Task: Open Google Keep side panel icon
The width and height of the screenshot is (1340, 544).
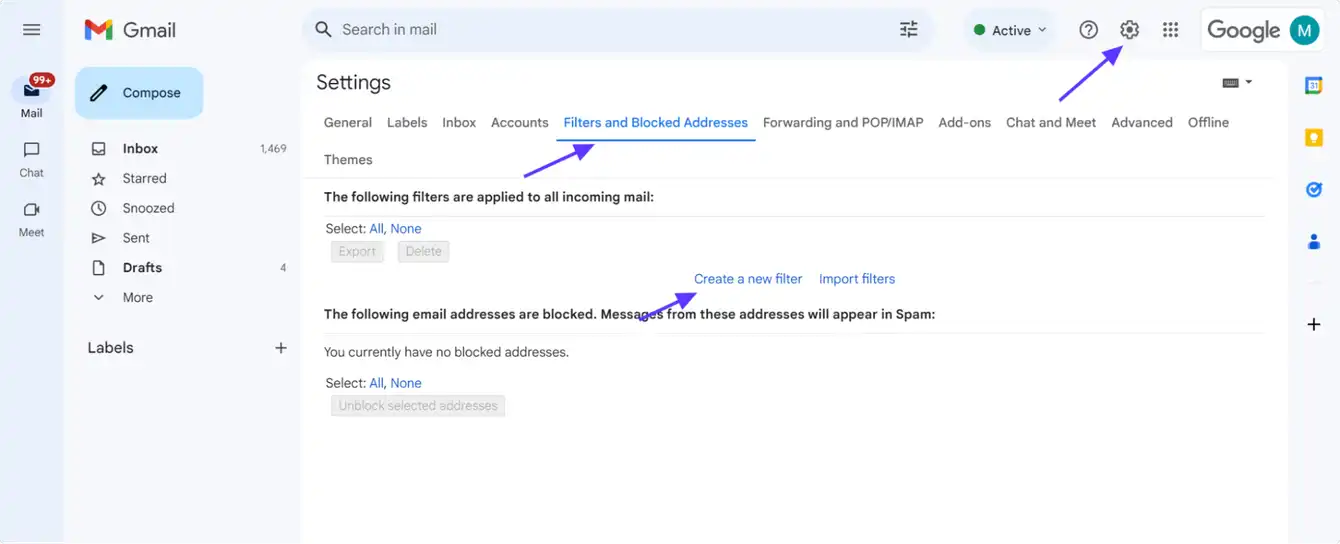Action: point(1314,138)
